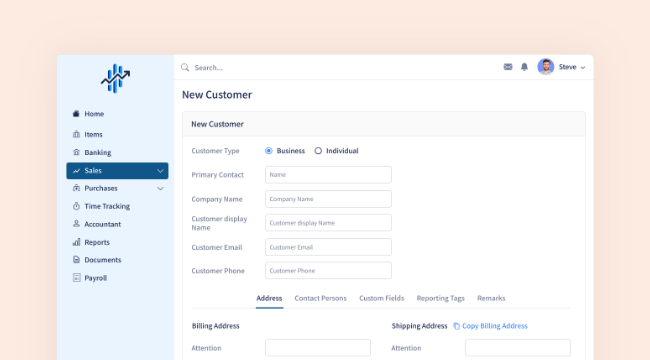The image size is (650, 360).
Task: Click the Sales chart icon
Action: coord(76,170)
